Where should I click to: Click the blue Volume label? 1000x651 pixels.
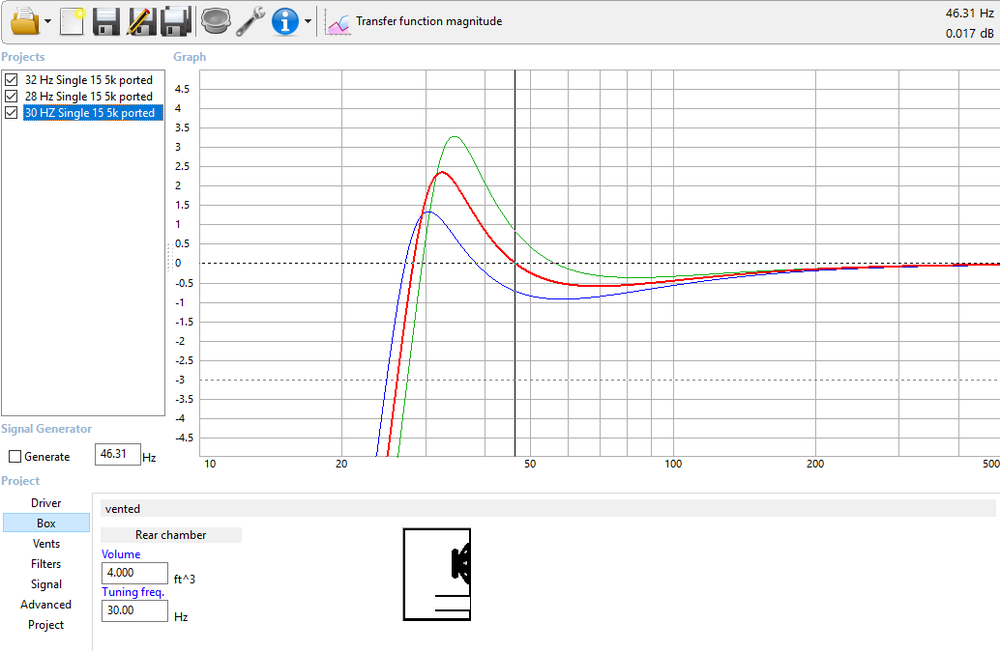click(121, 554)
